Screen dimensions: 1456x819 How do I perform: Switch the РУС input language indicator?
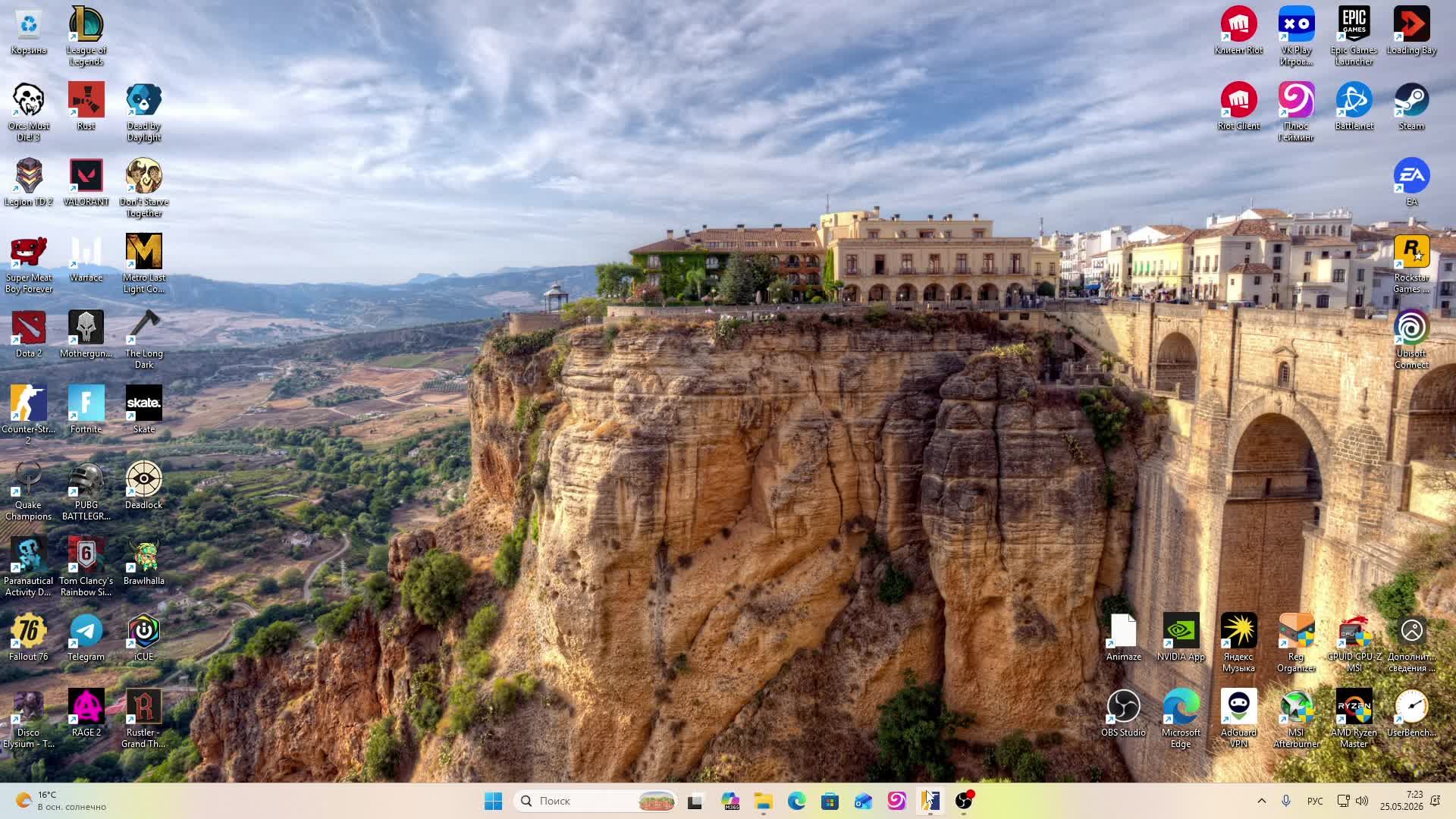click(1315, 802)
